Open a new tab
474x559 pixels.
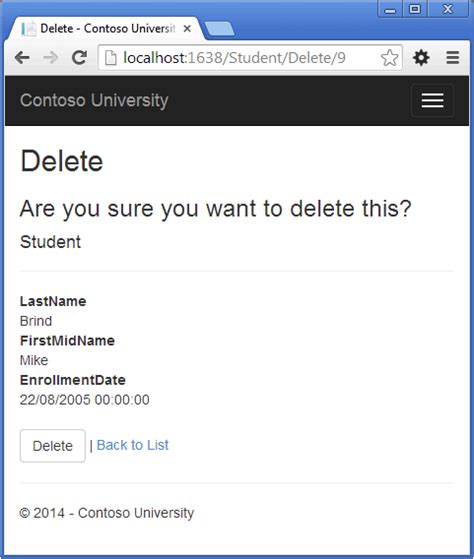(220, 29)
